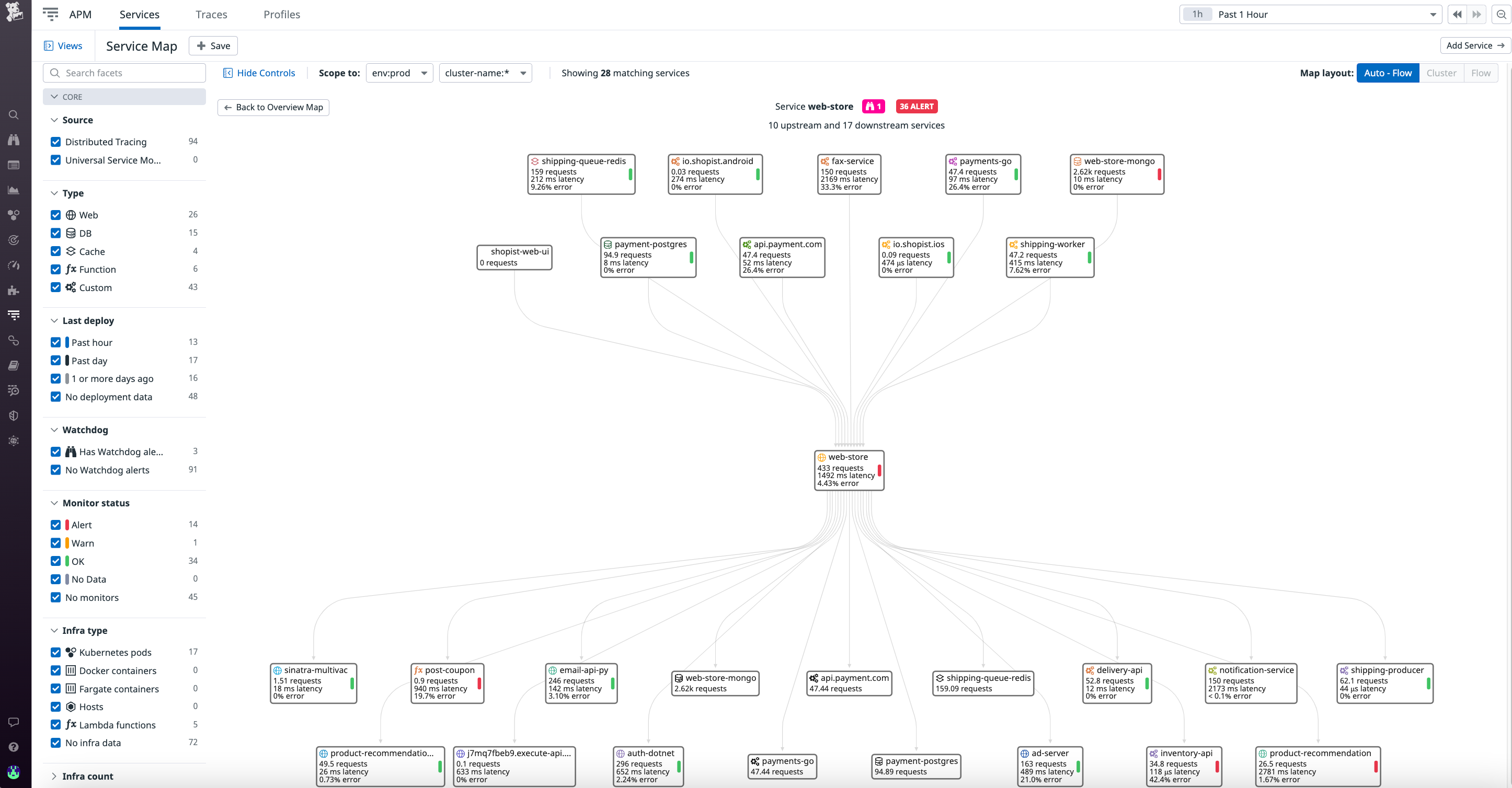Open the Profiles tab

(281, 14)
